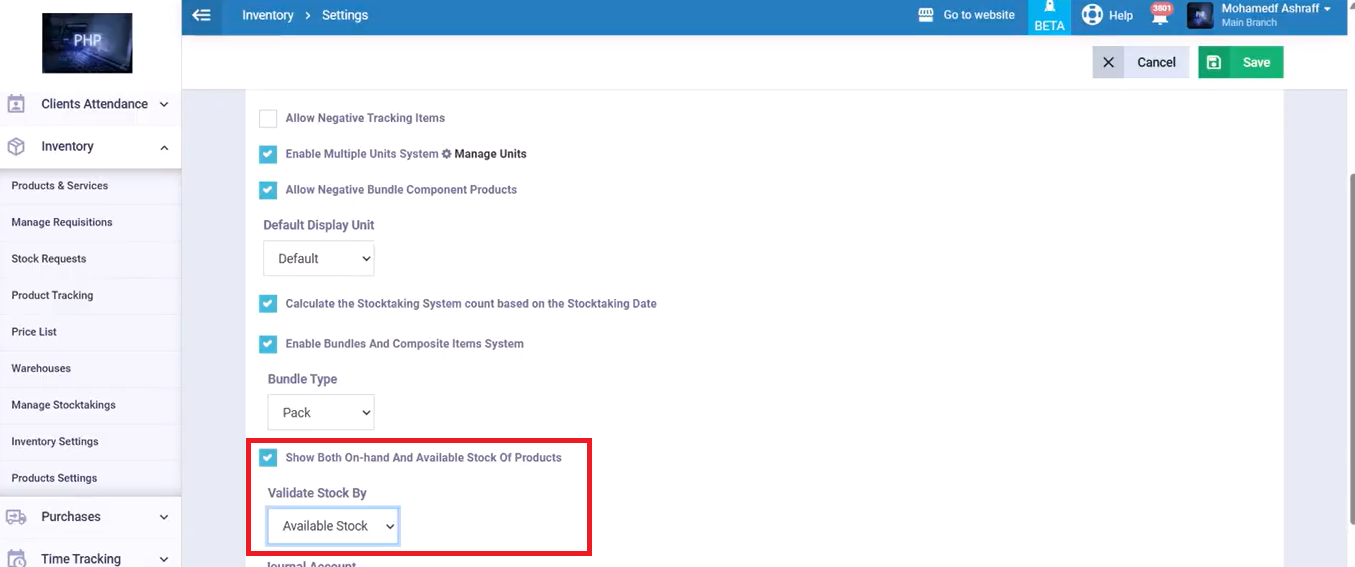This screenshot has width=1355, height=567.
Task: Click the back arrow menu toggle icon
Action: [202, 15]
